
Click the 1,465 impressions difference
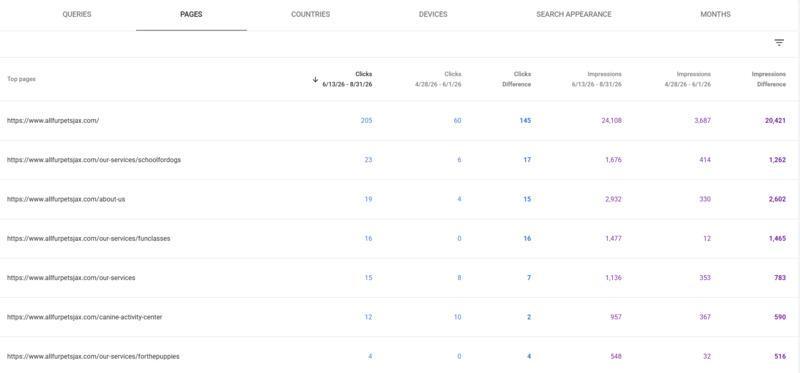click(778, 238)
